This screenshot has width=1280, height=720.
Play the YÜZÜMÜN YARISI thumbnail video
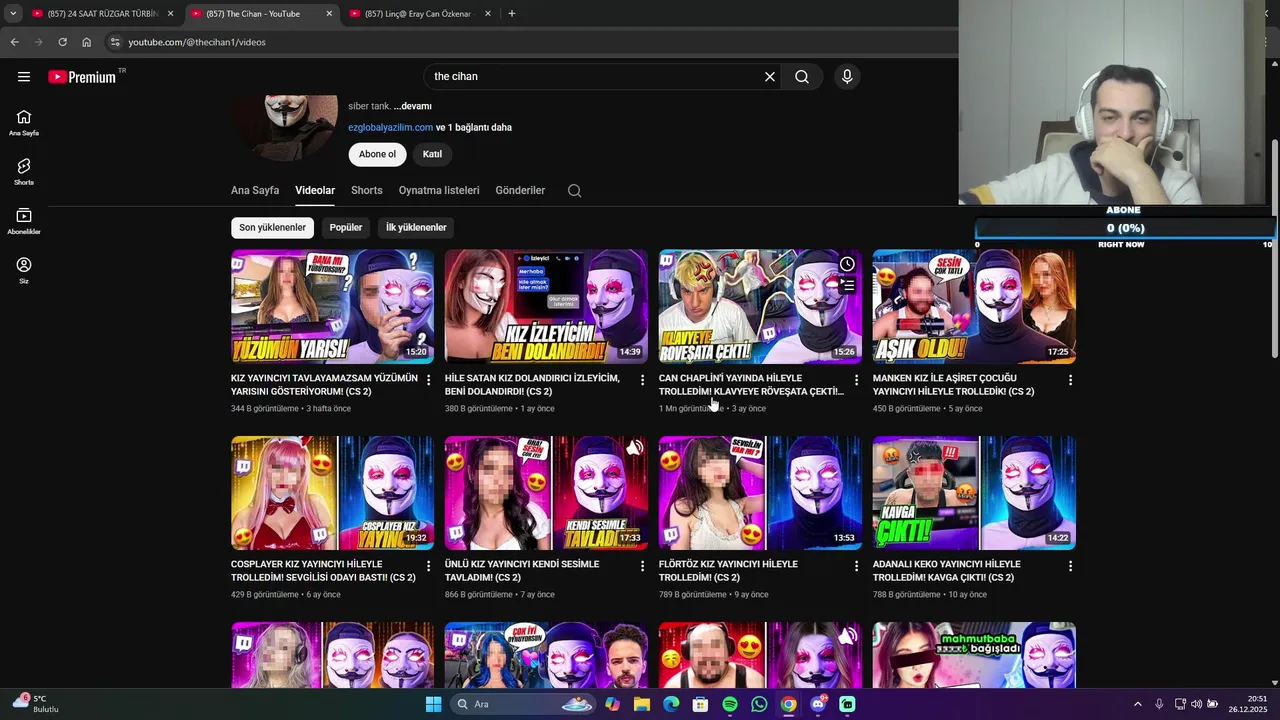[x=332, y=306]
